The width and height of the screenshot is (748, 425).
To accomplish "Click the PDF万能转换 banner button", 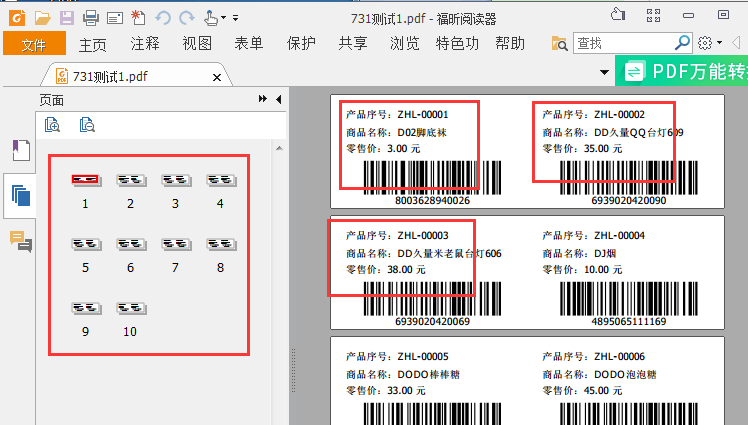I will tap(683, 71).
